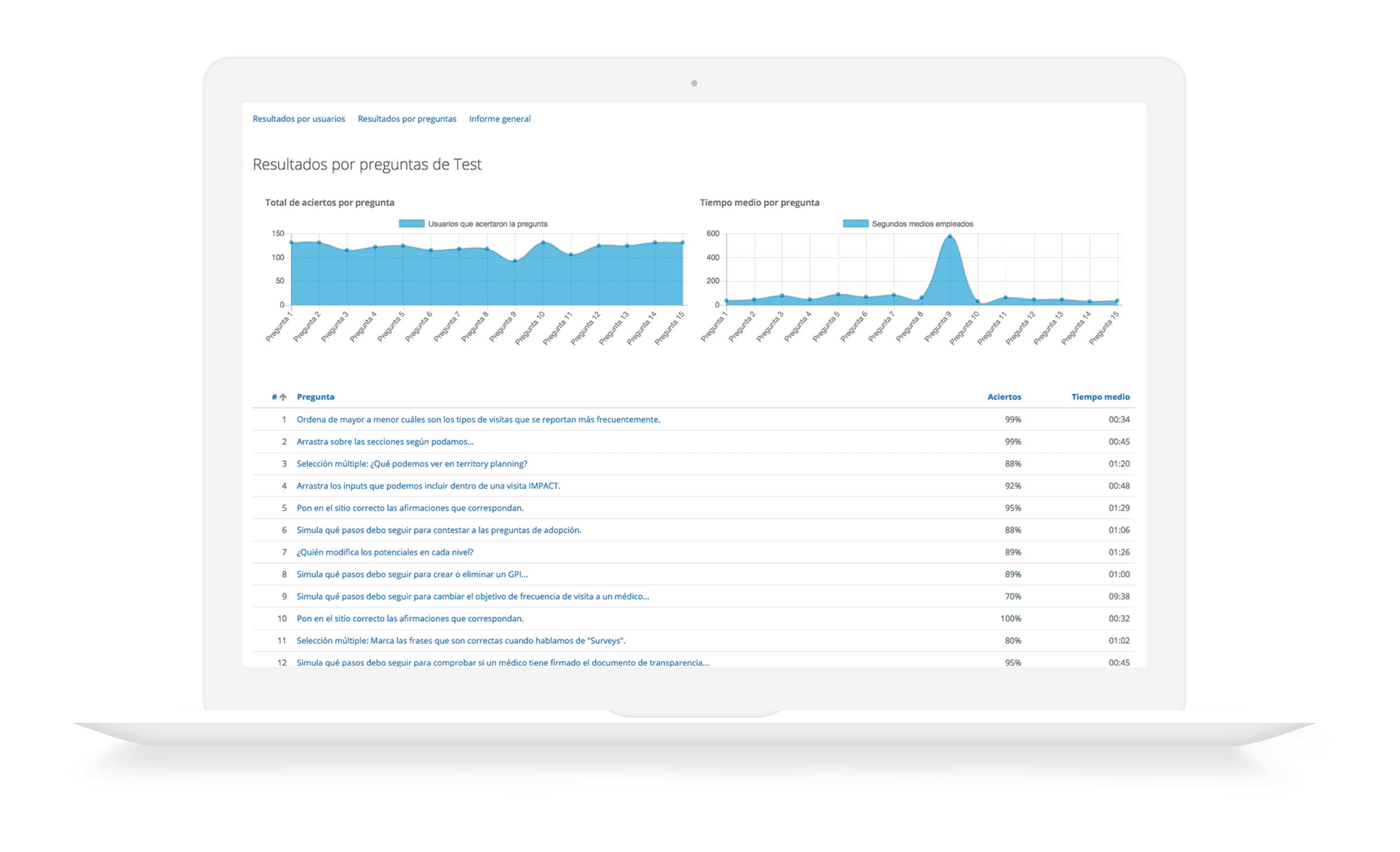Open the Resultados por usuarios tab
The width and height of the screenshot is (1400, 852).
299,119
